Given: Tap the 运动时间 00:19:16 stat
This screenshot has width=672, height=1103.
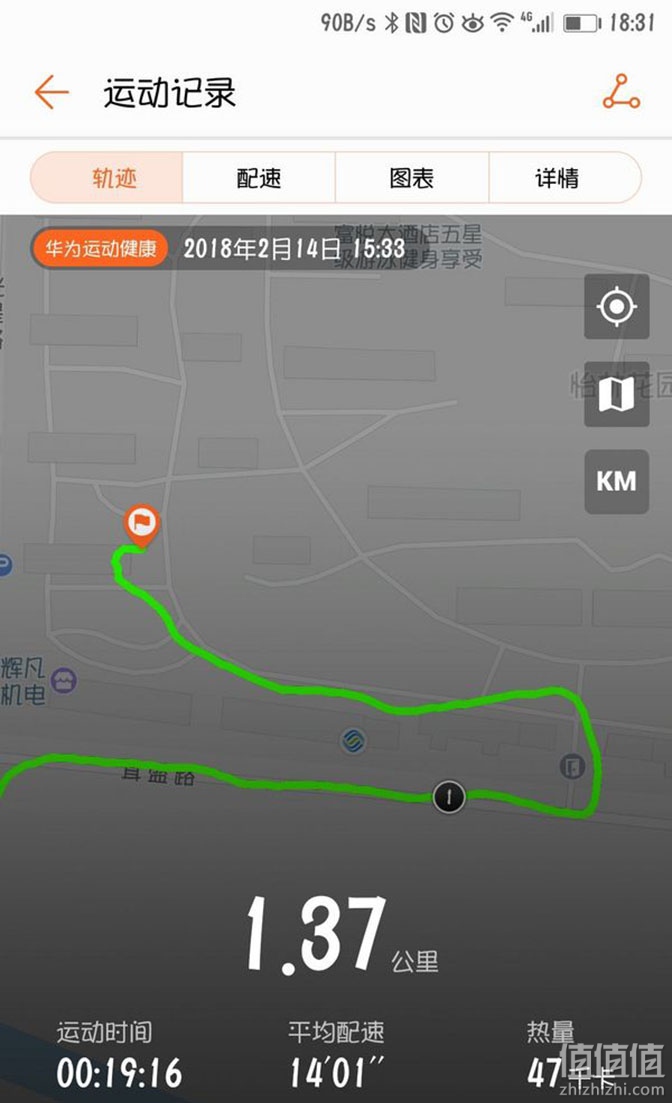Looking at the screenshot, I should point(118,1054).
